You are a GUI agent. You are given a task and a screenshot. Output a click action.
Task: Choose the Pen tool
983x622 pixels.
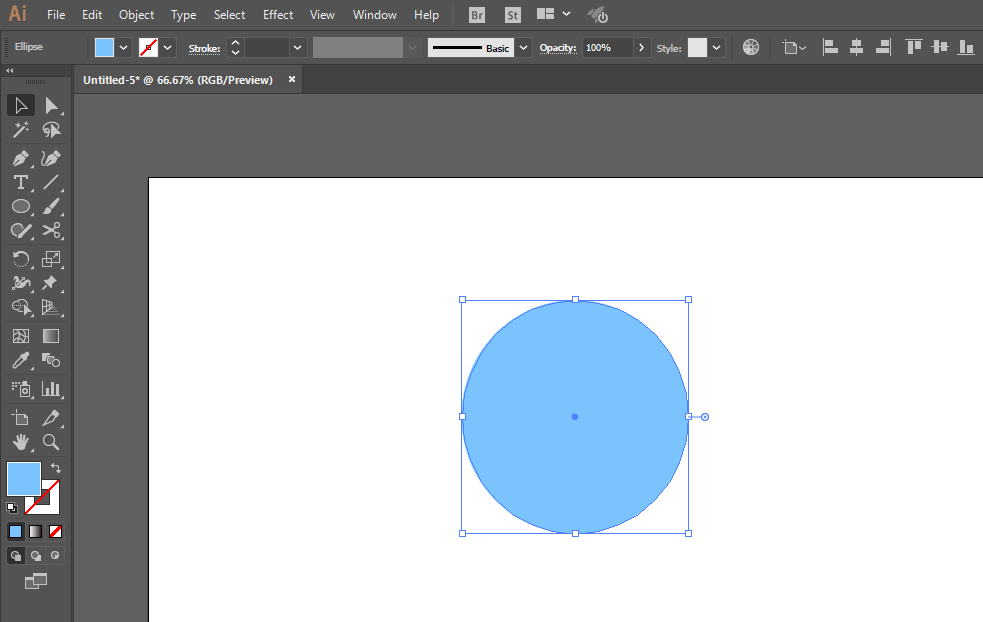click(21, 158)
